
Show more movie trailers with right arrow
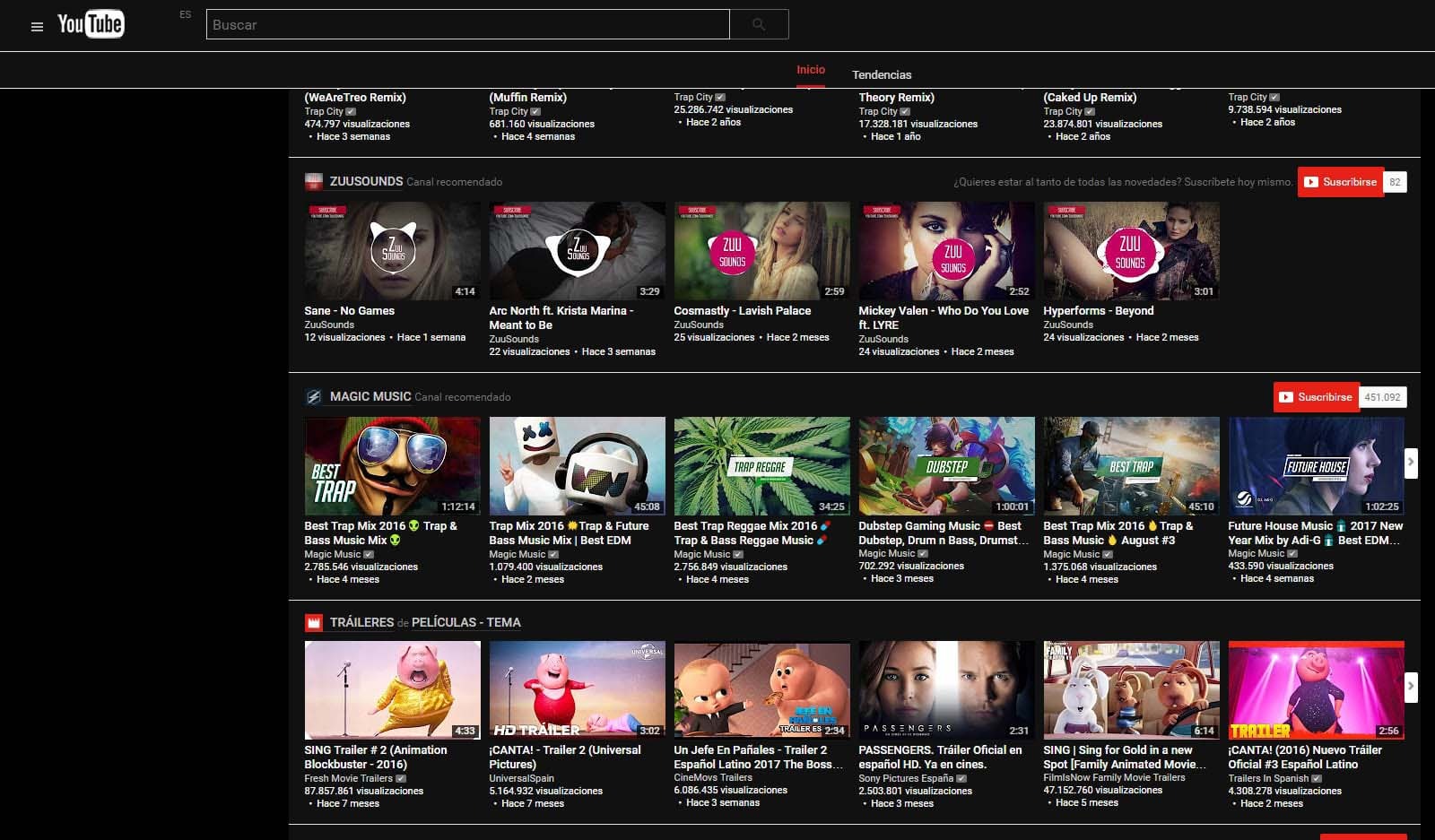(1411, 687)
